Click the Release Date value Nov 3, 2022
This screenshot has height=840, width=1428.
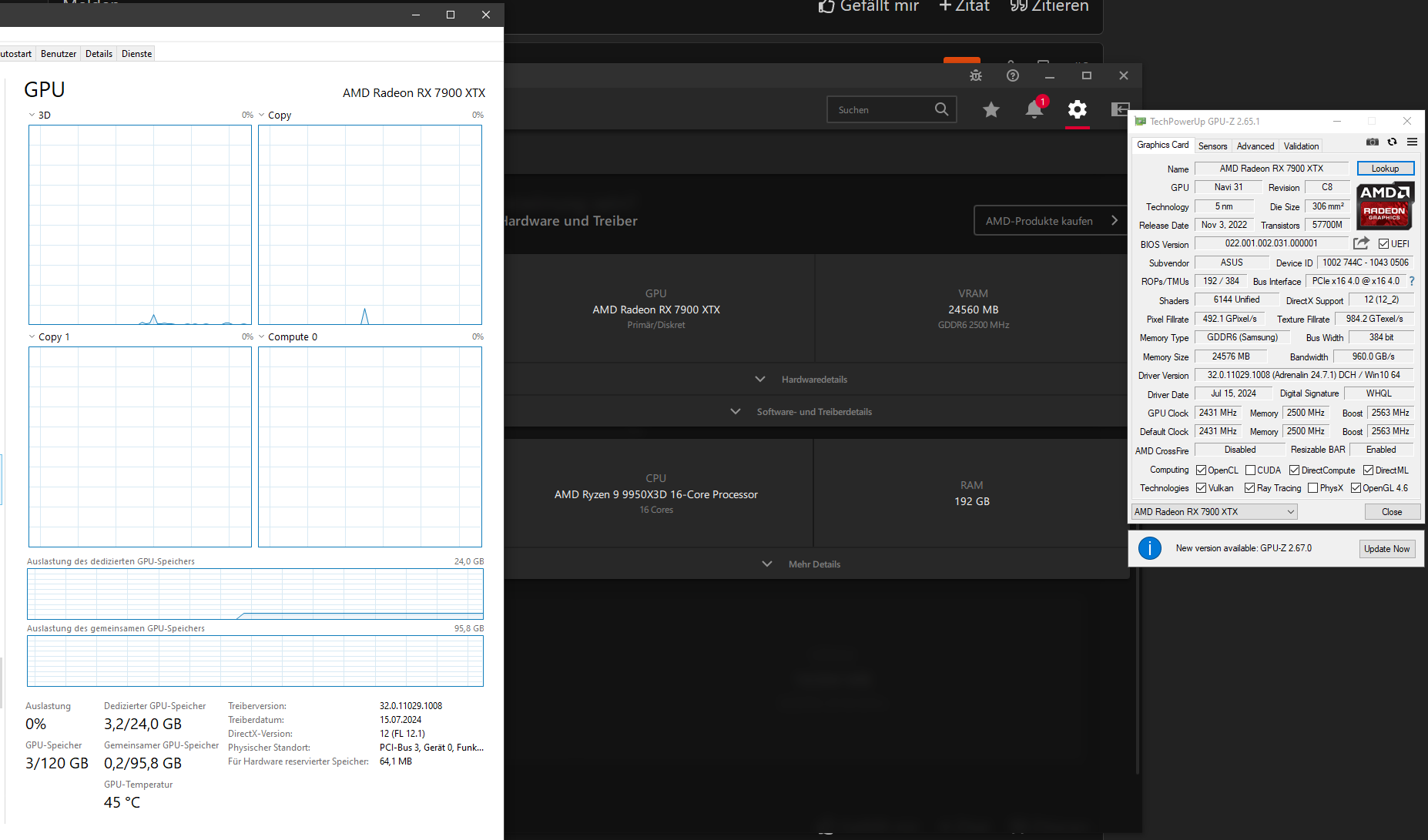point(1224,225)
